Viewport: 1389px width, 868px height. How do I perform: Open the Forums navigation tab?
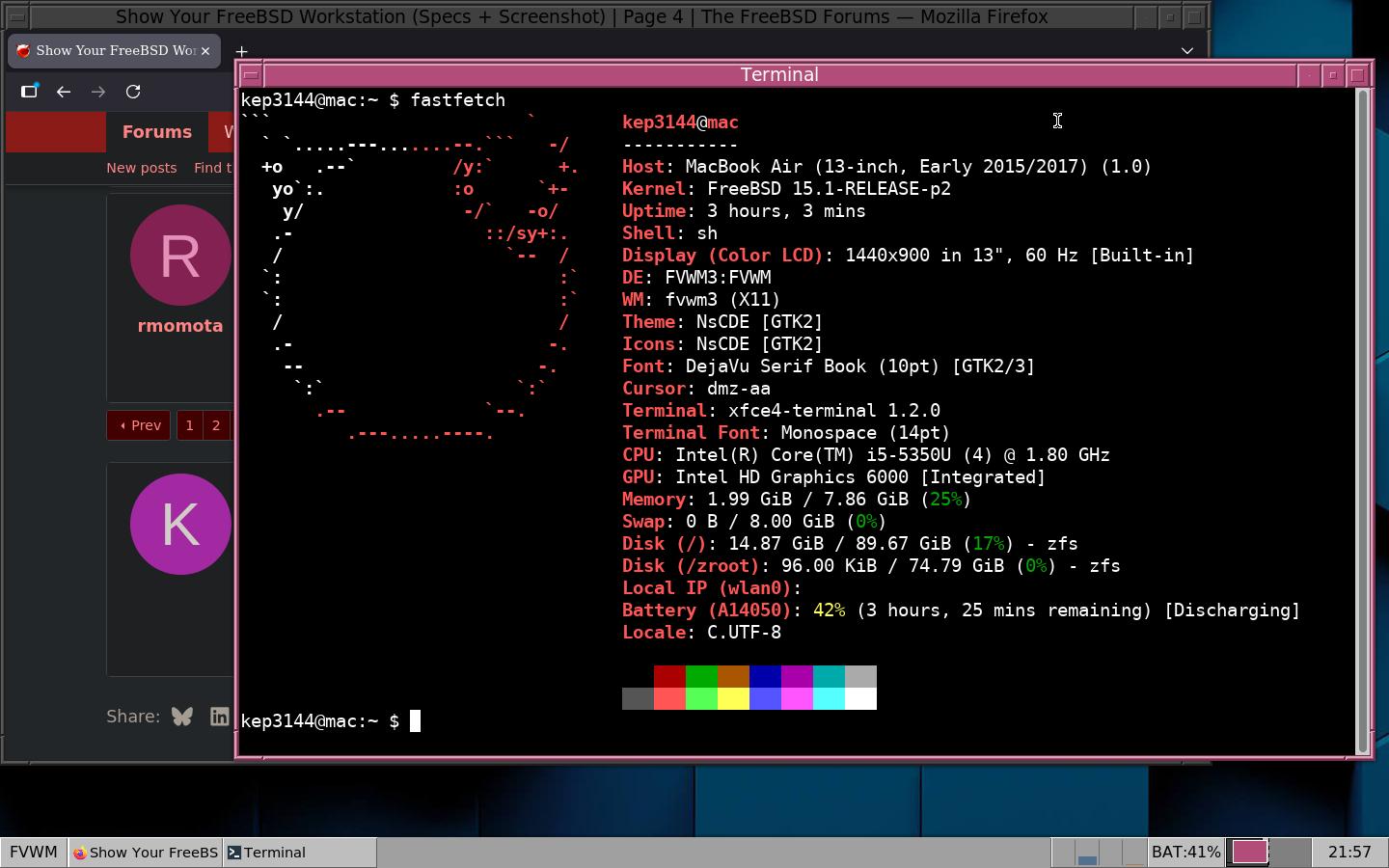157,132
